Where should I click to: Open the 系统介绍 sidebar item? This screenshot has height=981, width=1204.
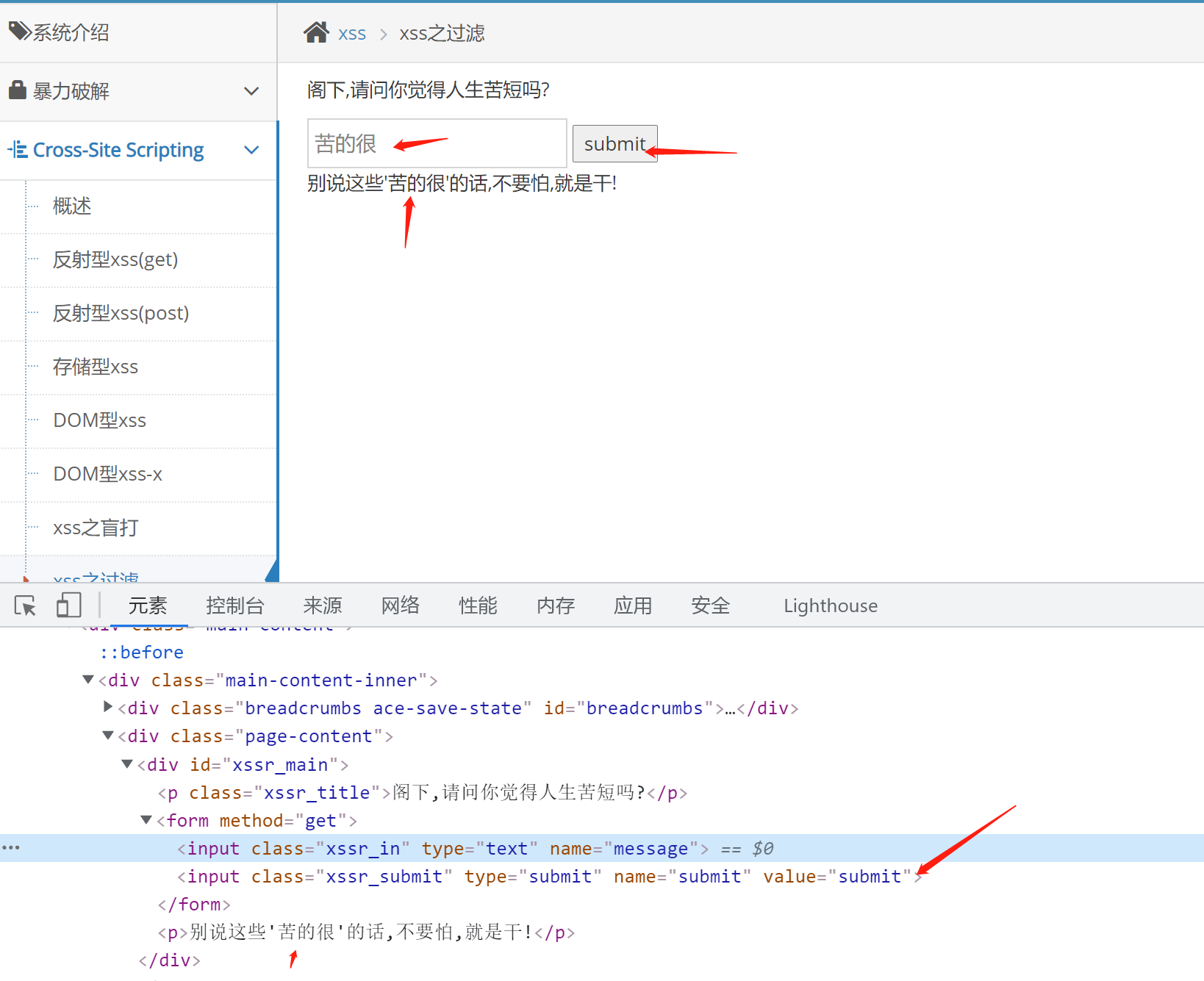click(x=138, y=32)
